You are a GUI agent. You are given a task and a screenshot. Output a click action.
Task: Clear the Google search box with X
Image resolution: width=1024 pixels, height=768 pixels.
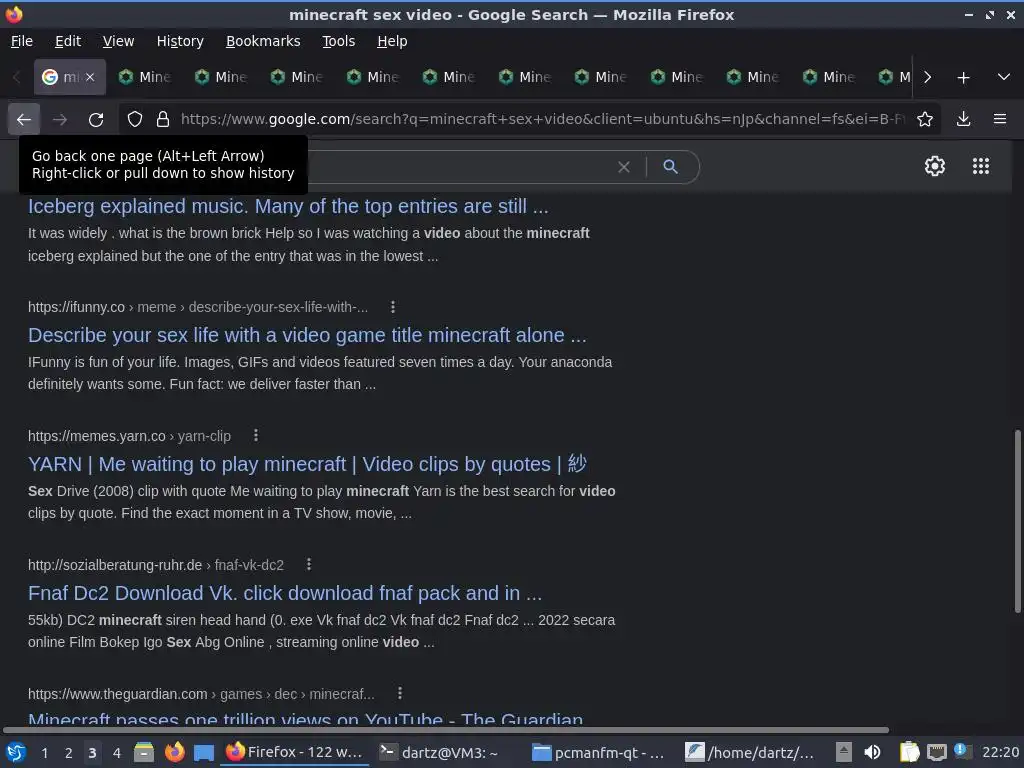[624, 167]
